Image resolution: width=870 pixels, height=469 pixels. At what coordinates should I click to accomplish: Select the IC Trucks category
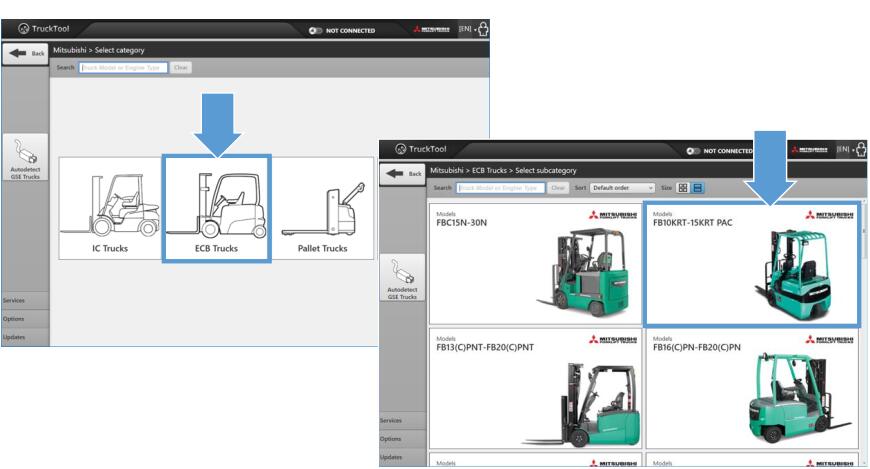tap(110, 208)
